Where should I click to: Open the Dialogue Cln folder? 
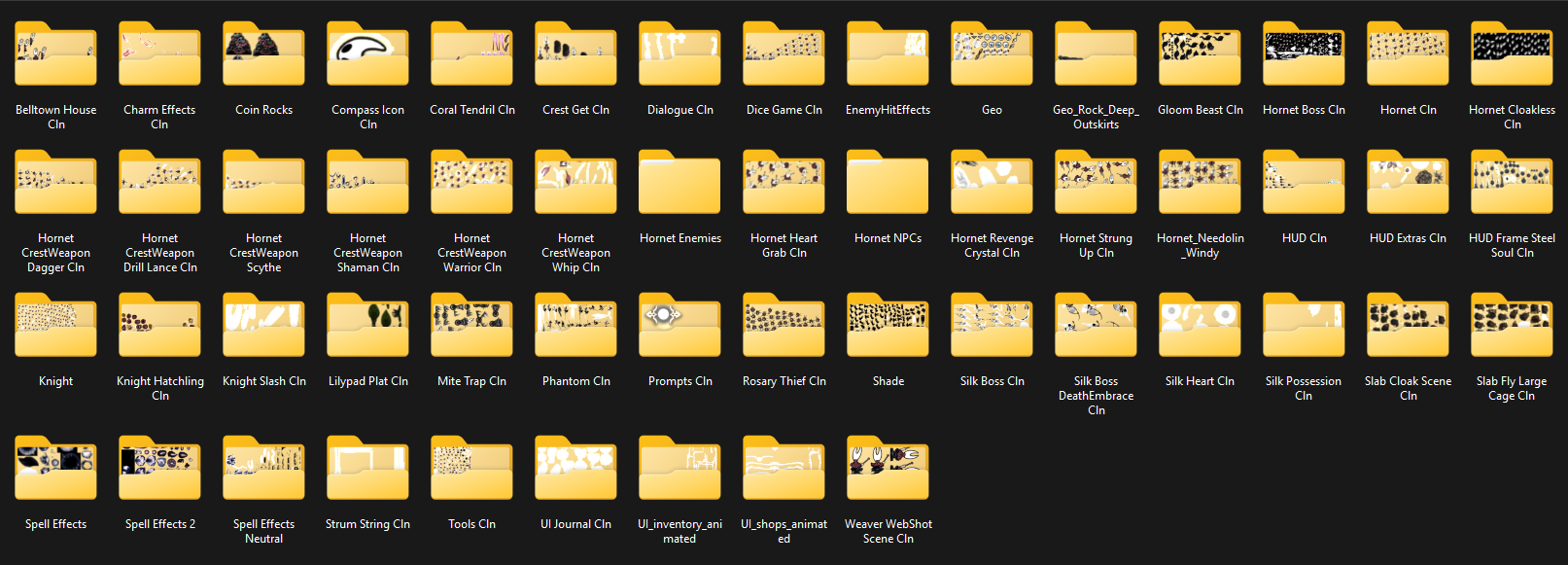click(679, 53)
